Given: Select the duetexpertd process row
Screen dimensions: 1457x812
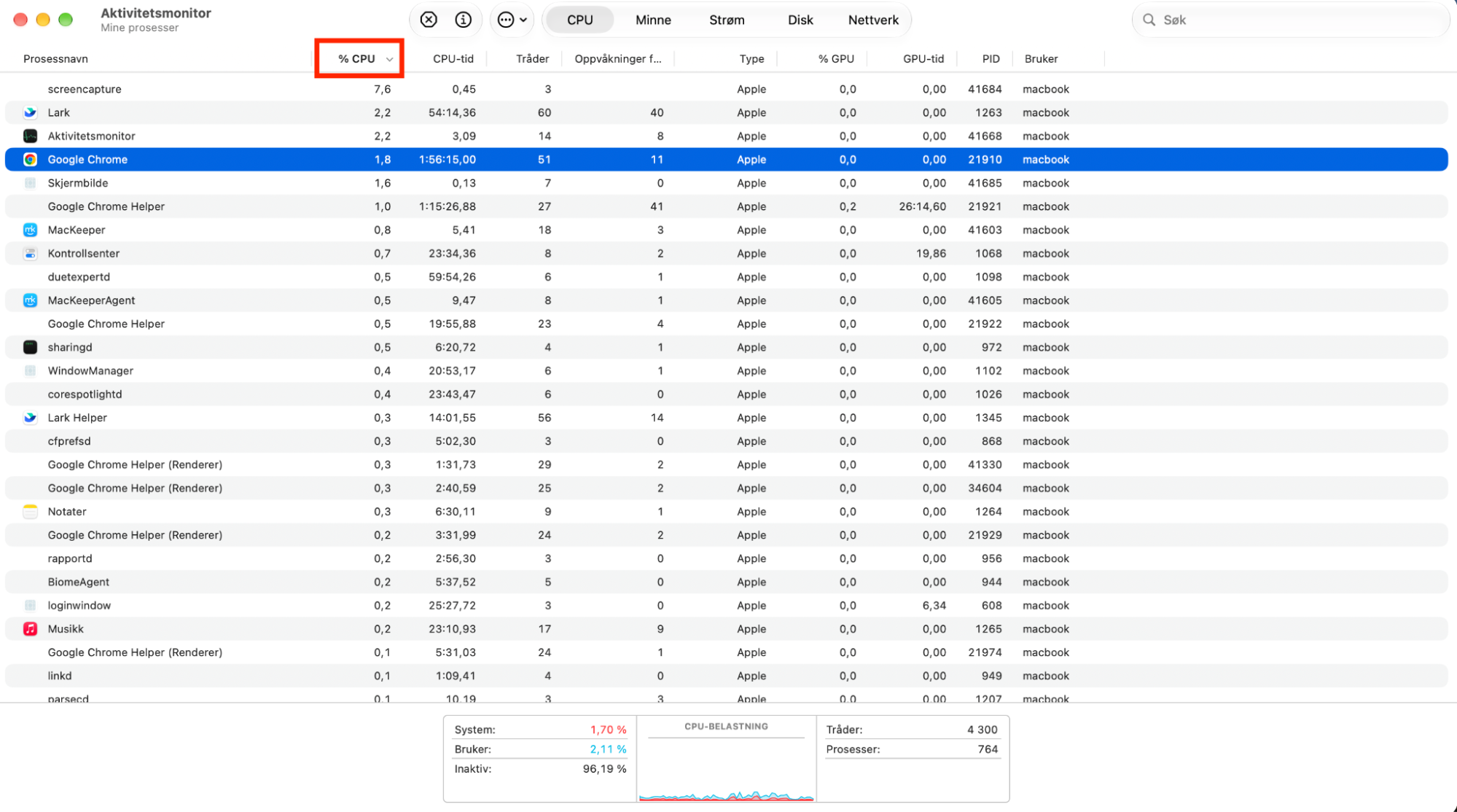Looking at the screenshot, I should 726,277.
